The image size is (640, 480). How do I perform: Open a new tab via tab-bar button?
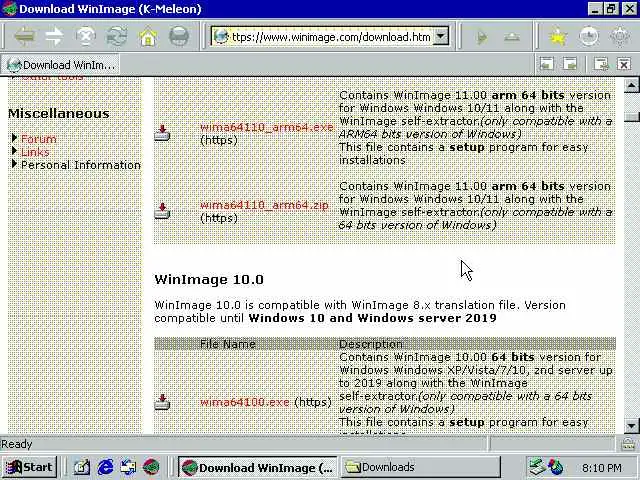600,64
